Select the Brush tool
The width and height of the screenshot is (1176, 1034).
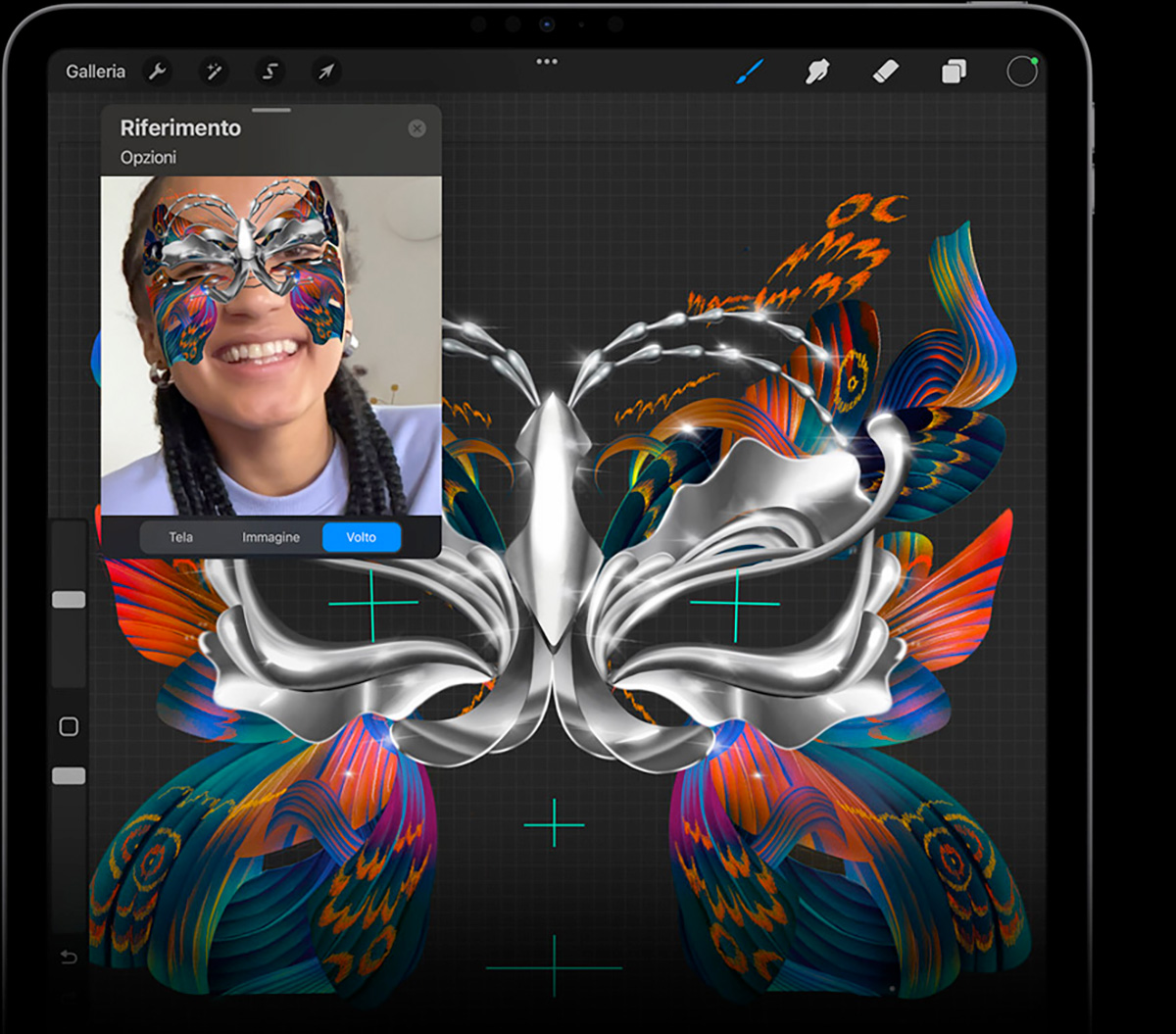click(750, 72)
